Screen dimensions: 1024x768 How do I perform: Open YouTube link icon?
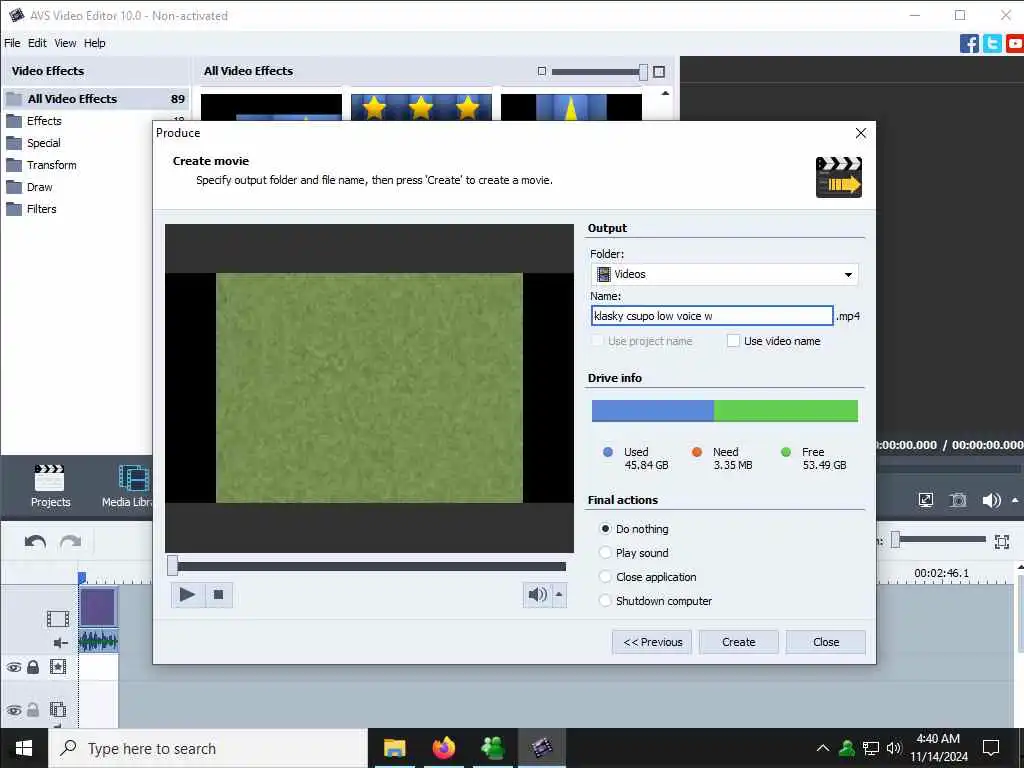1015,44
